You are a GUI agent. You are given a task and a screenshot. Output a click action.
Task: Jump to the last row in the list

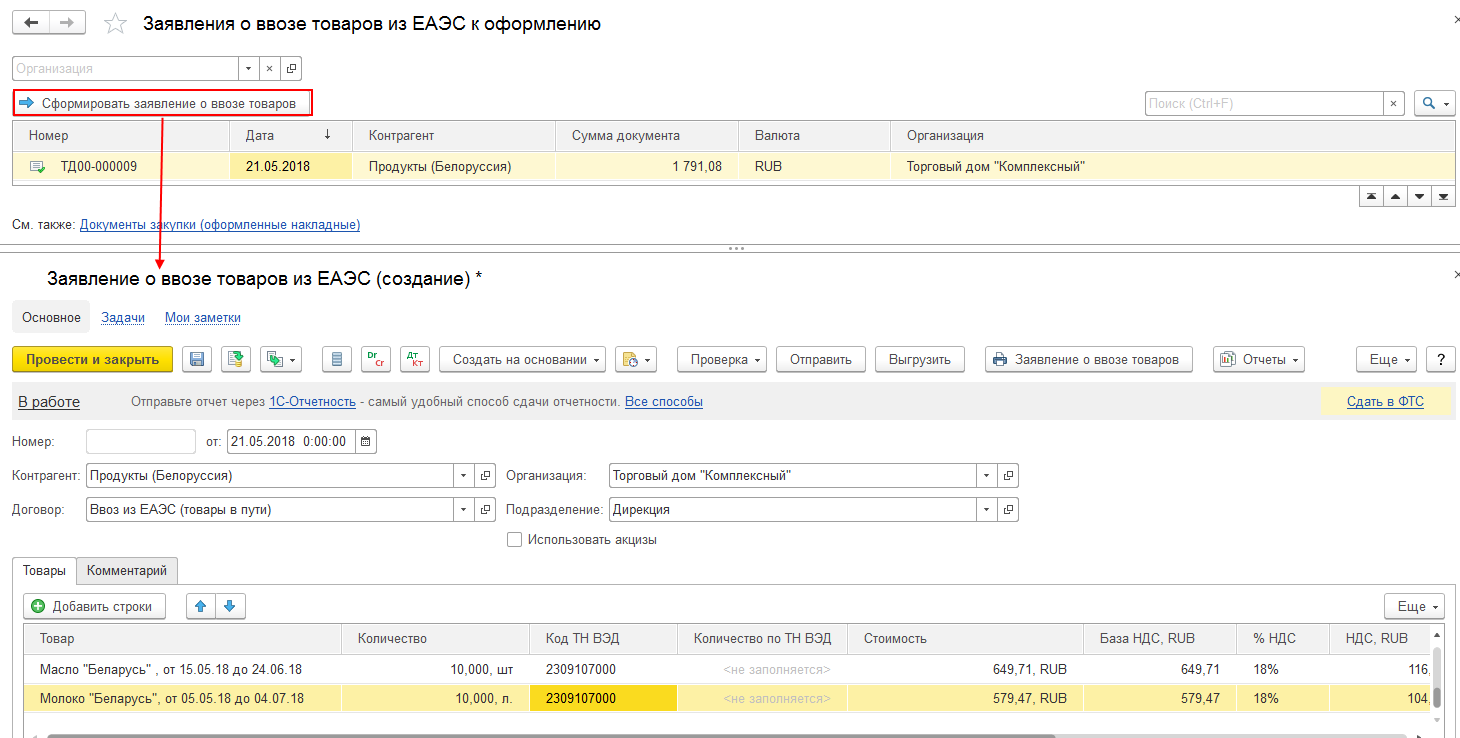[x=1442, y=197]
